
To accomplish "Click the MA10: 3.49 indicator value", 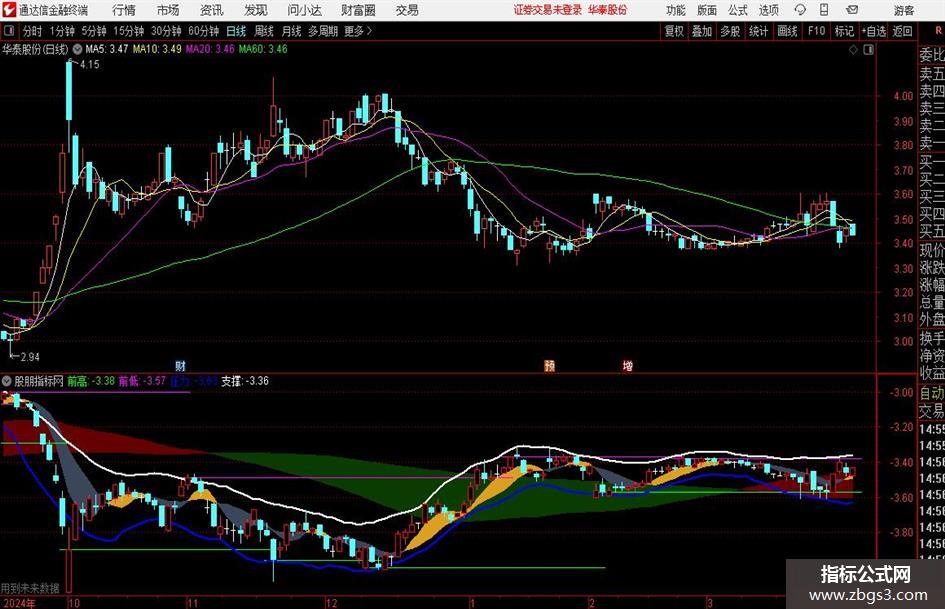I will [157, 49].
